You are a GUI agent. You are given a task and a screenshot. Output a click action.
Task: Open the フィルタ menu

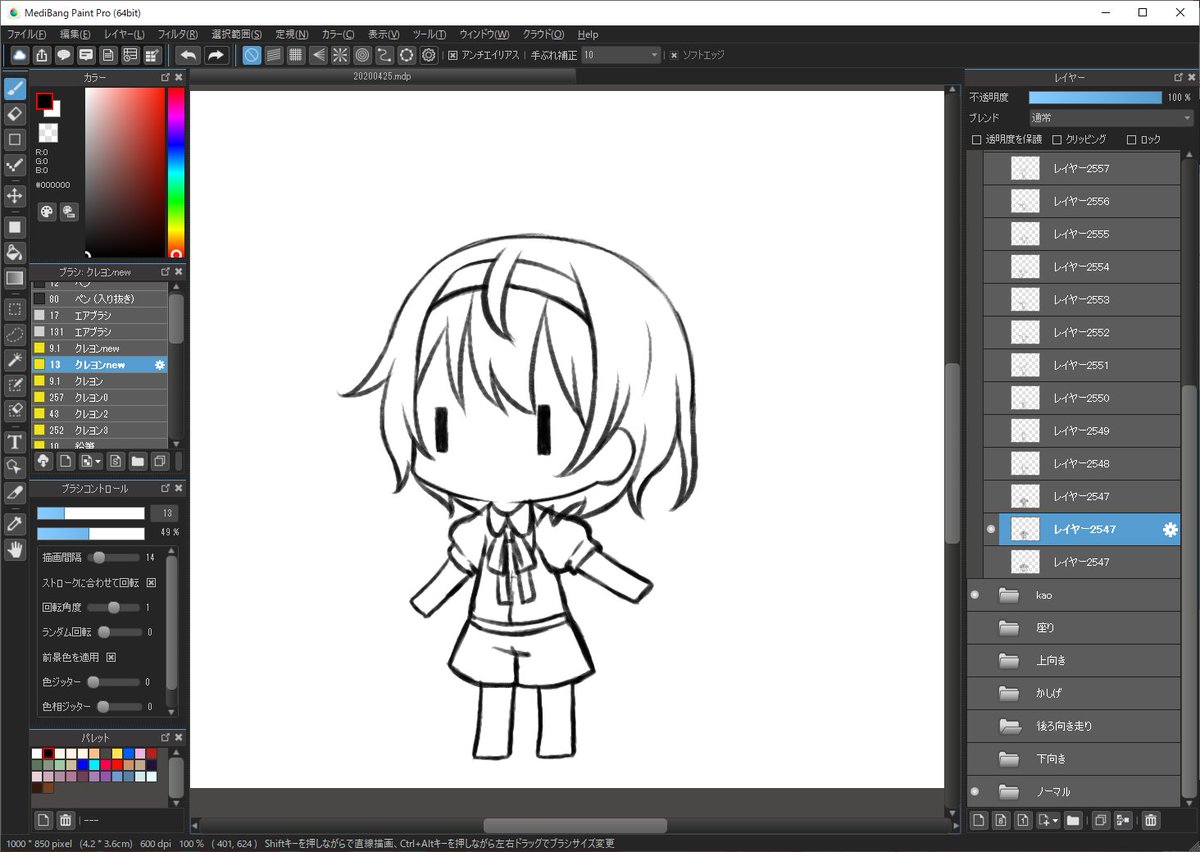177,34
